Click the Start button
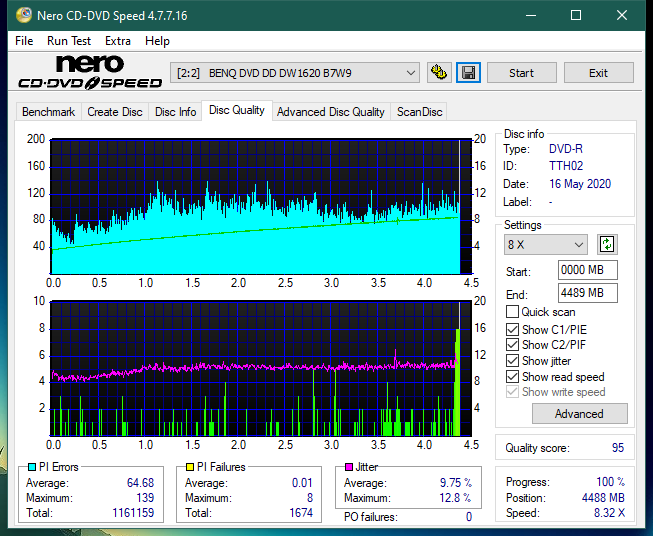653x536 pixels. (521, 73)
